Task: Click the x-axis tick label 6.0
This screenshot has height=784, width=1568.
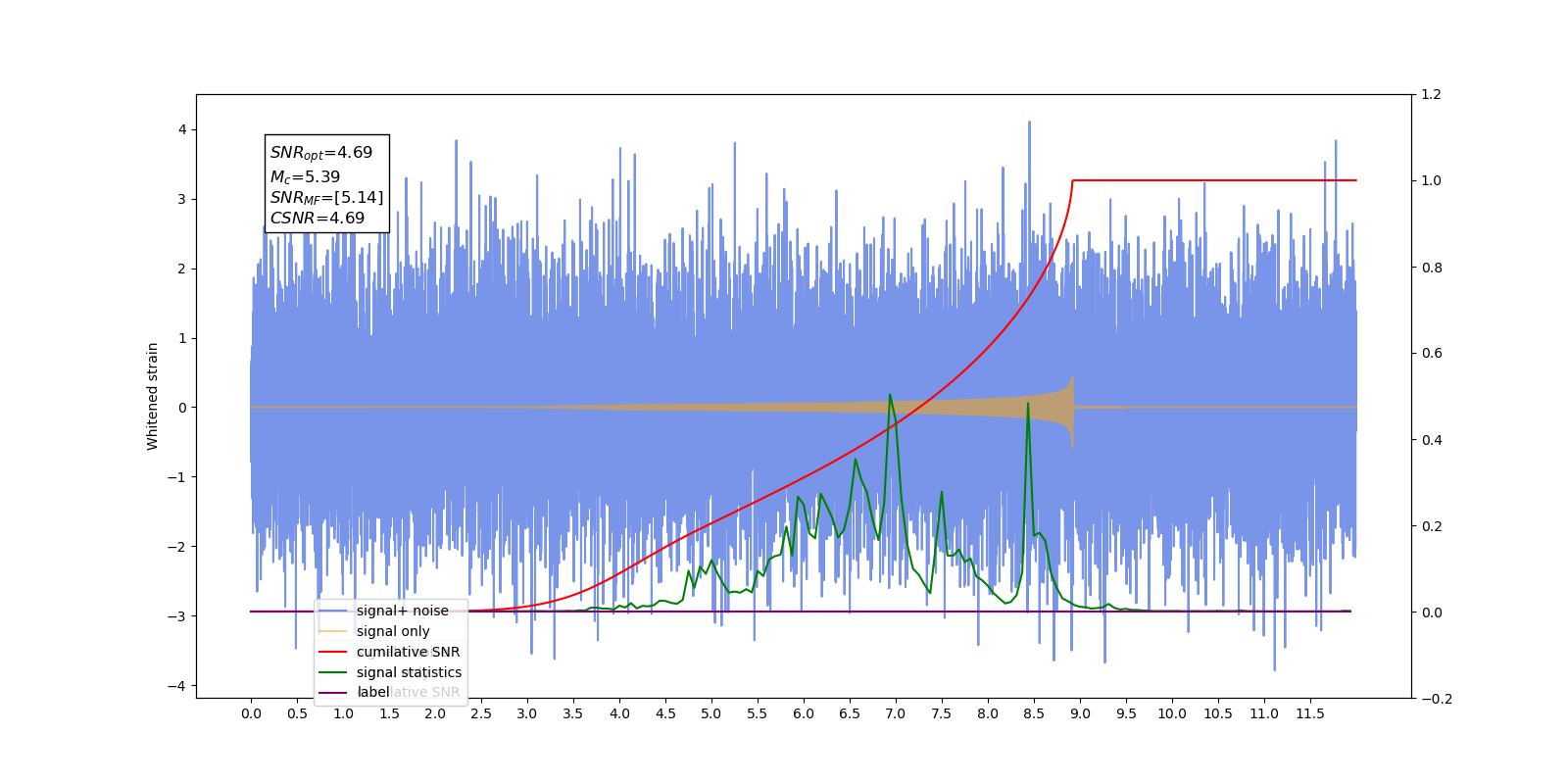Action: (804, 714)
